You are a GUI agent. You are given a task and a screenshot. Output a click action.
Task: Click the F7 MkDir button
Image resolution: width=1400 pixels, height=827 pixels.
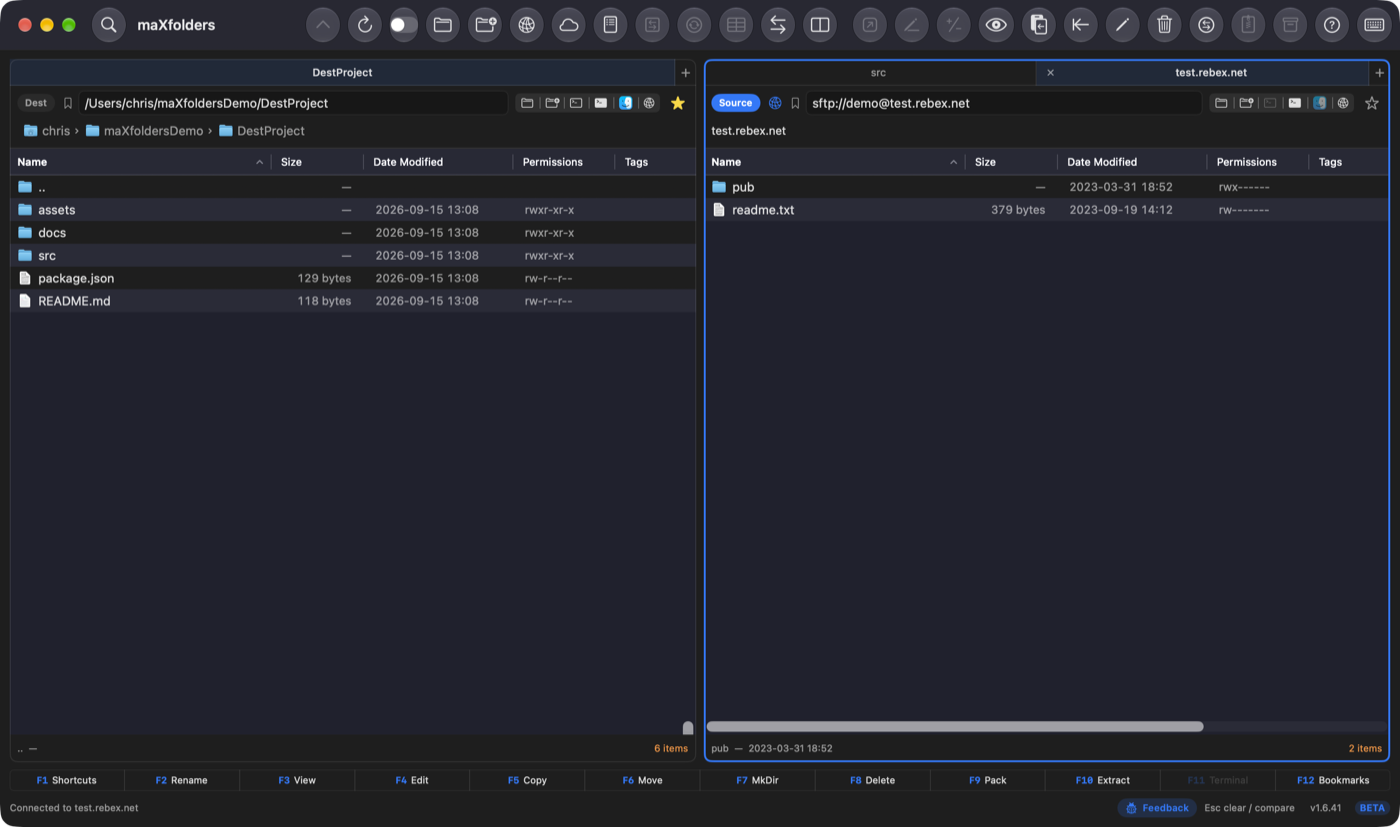click(757, 780)
